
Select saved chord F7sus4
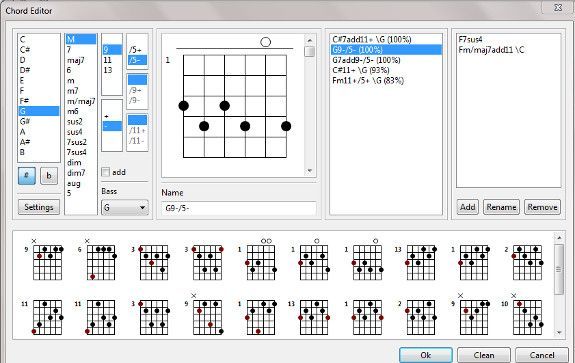point(509,39)
